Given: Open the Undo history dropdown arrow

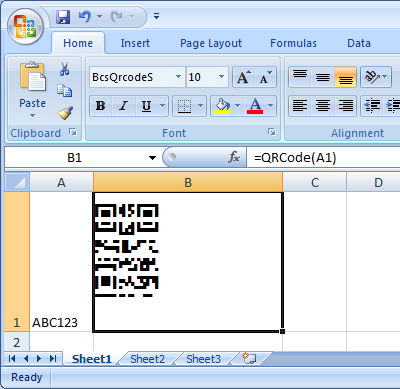Looking at the screenshot, I should (99, 16).
